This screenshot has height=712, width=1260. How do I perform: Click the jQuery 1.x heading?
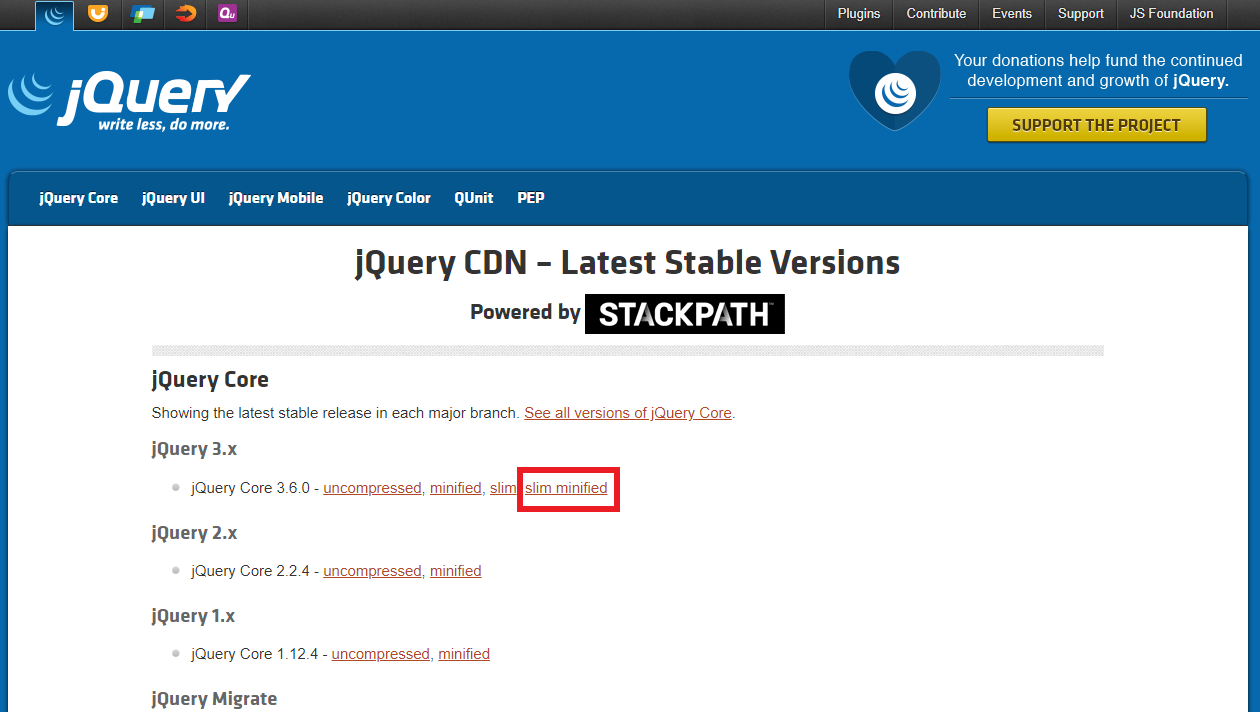(x=193, y=615)
